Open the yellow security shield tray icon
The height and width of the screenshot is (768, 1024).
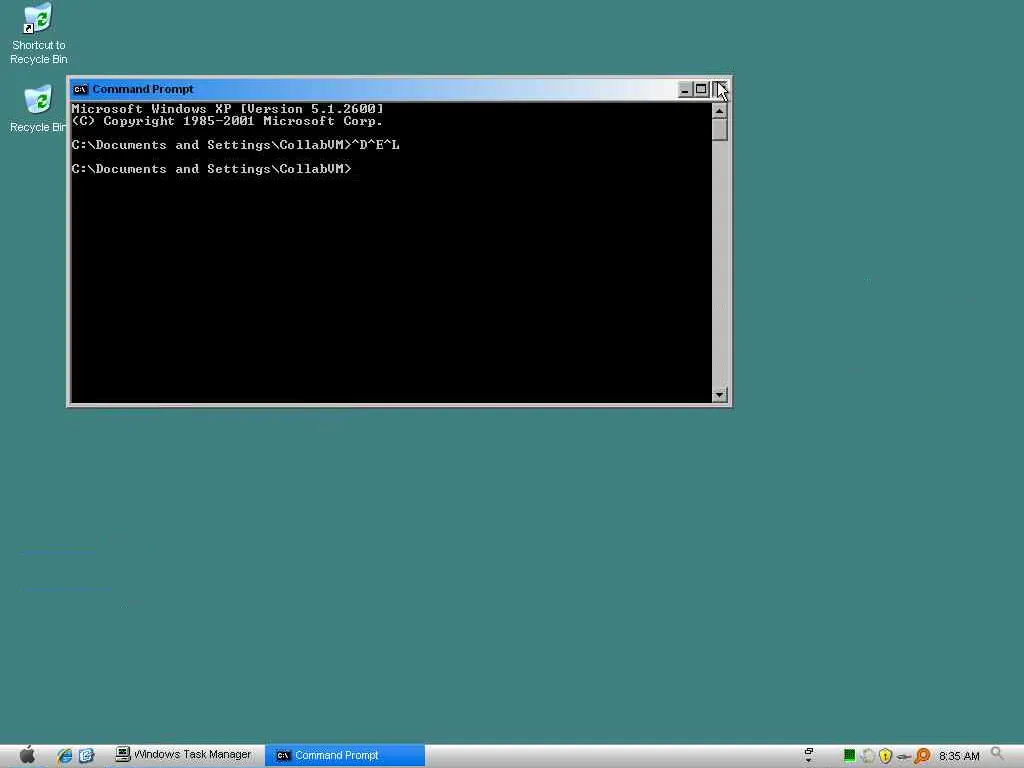tap(885, 756)
